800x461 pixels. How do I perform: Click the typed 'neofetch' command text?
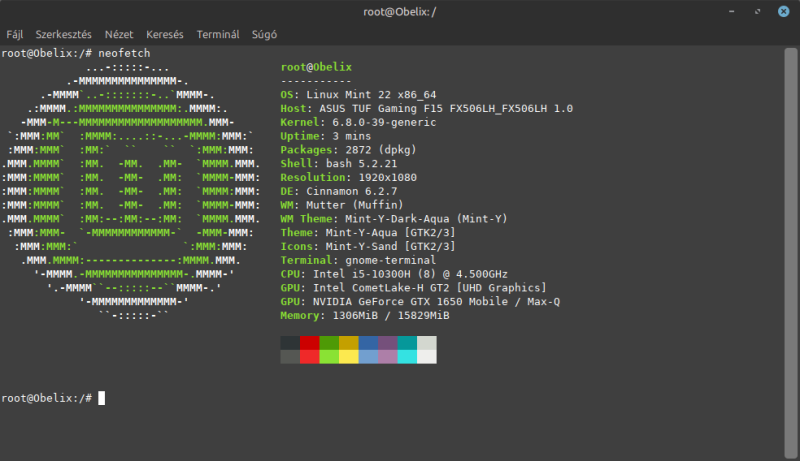(124, 53)
